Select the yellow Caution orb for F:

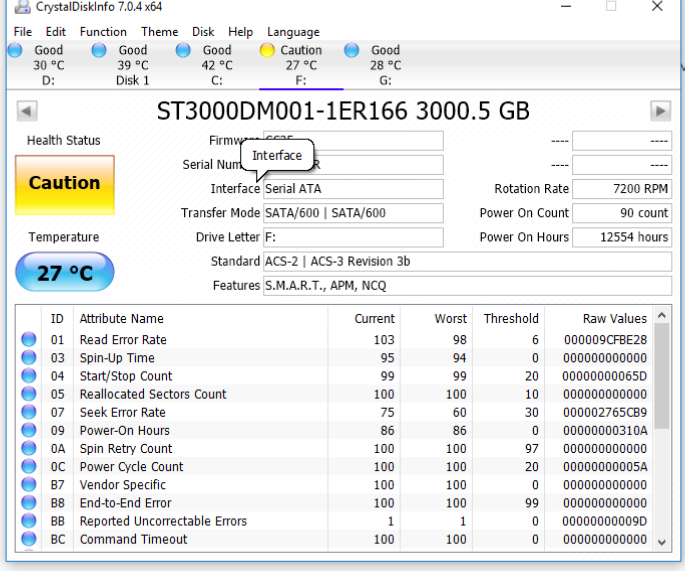click(x=267, y=50)
